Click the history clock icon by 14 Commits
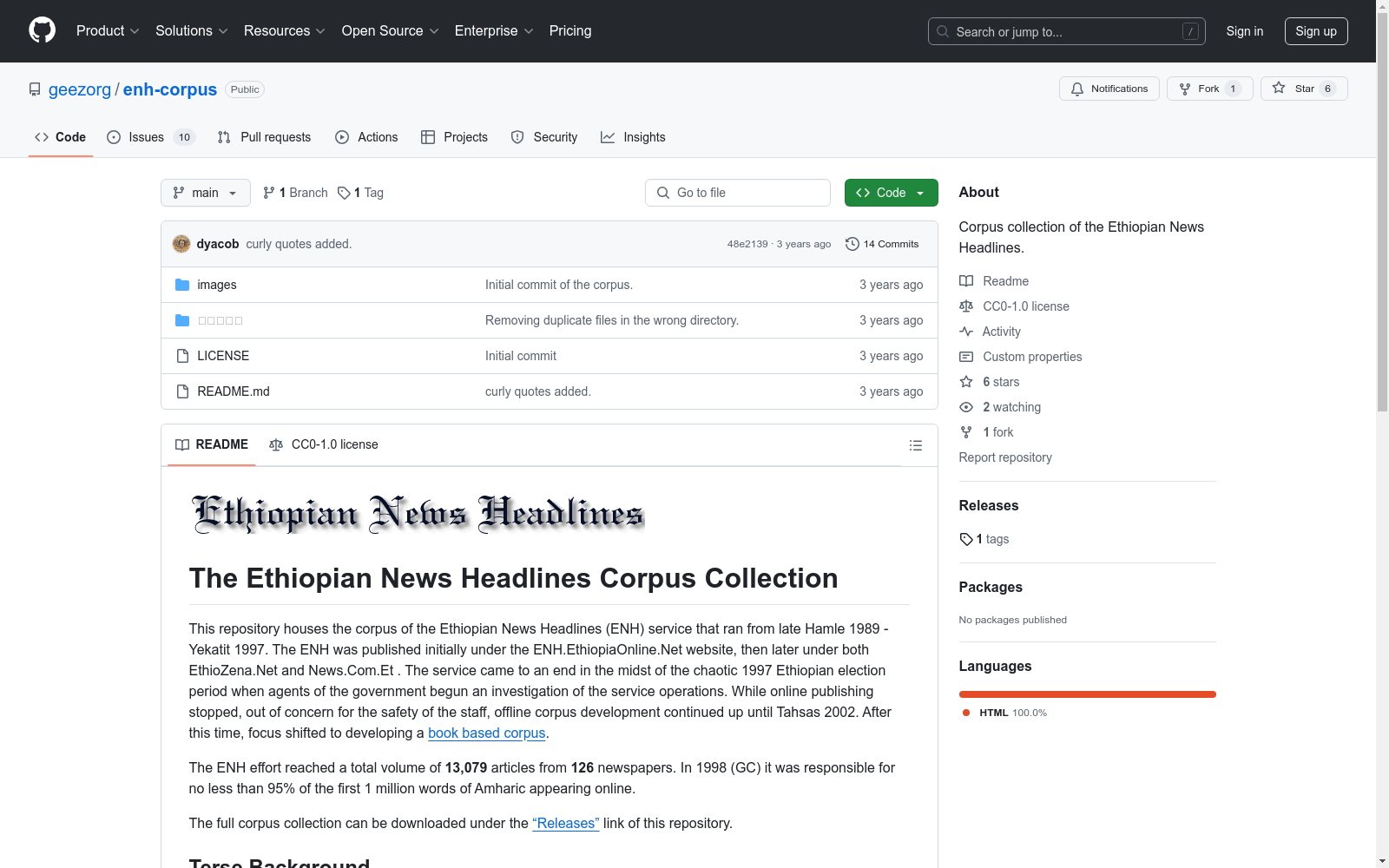 point(852,244)
